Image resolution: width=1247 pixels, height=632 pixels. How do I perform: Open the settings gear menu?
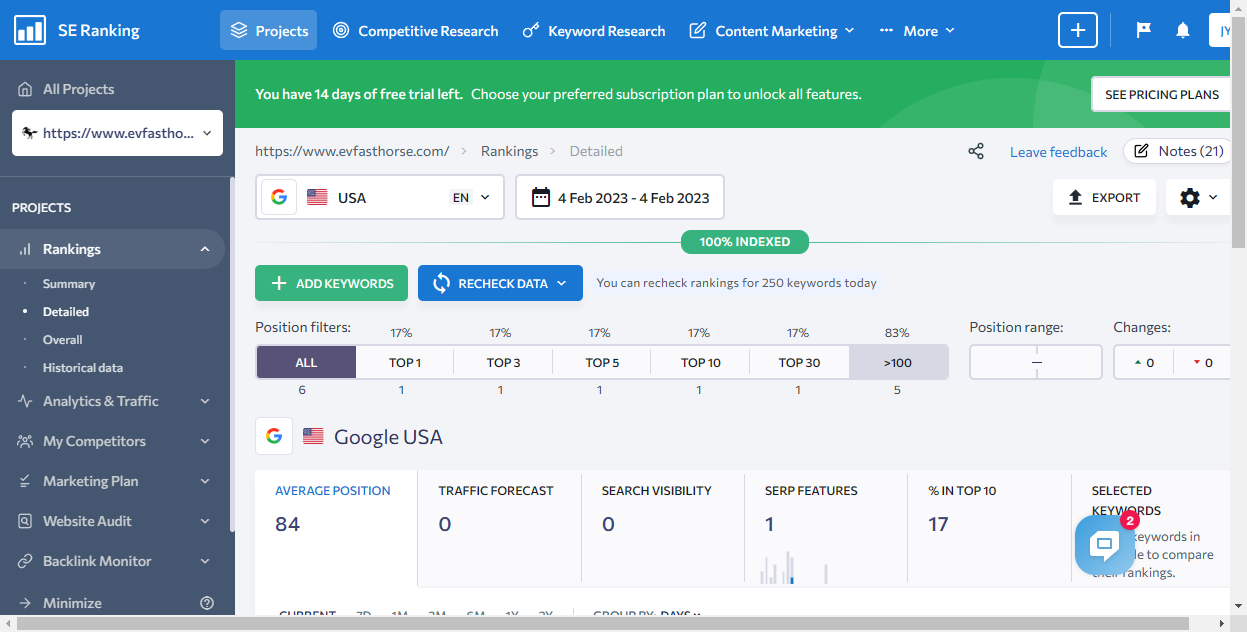click(x=1198, y=198)
